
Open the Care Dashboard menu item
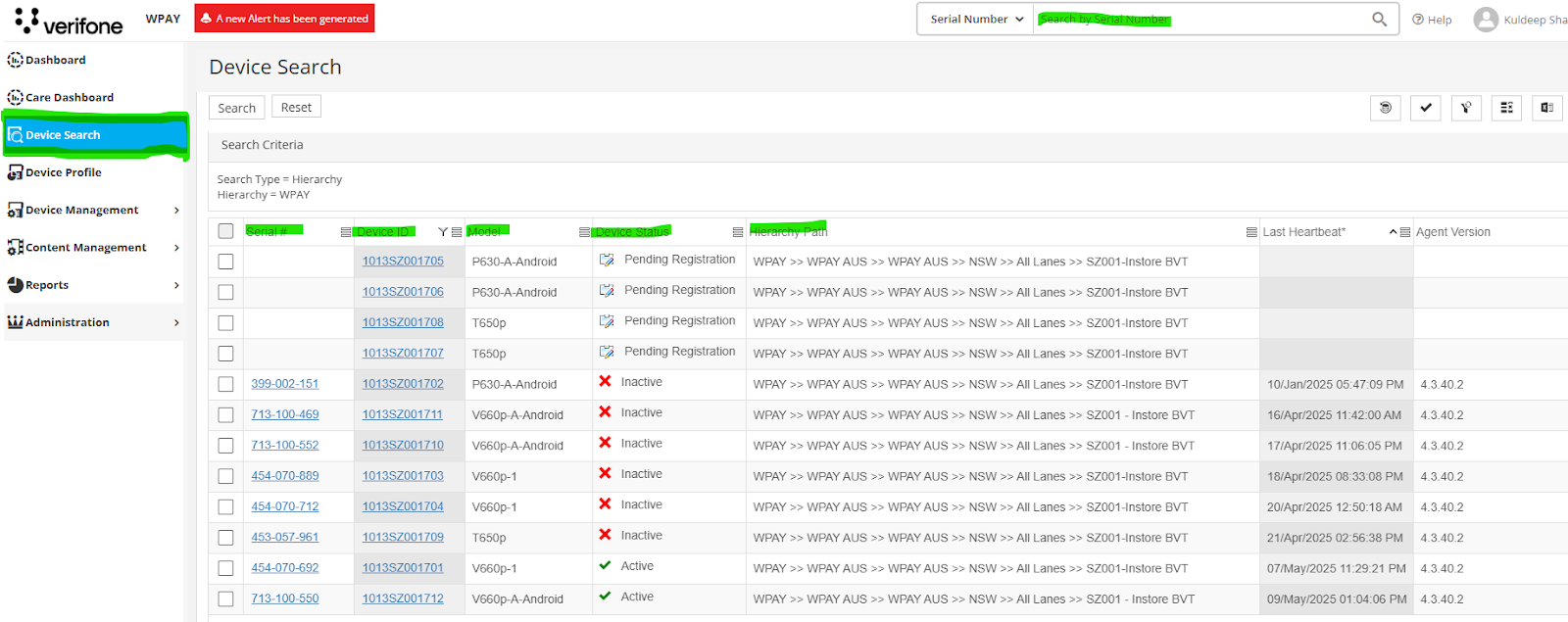tap(70, 97)
